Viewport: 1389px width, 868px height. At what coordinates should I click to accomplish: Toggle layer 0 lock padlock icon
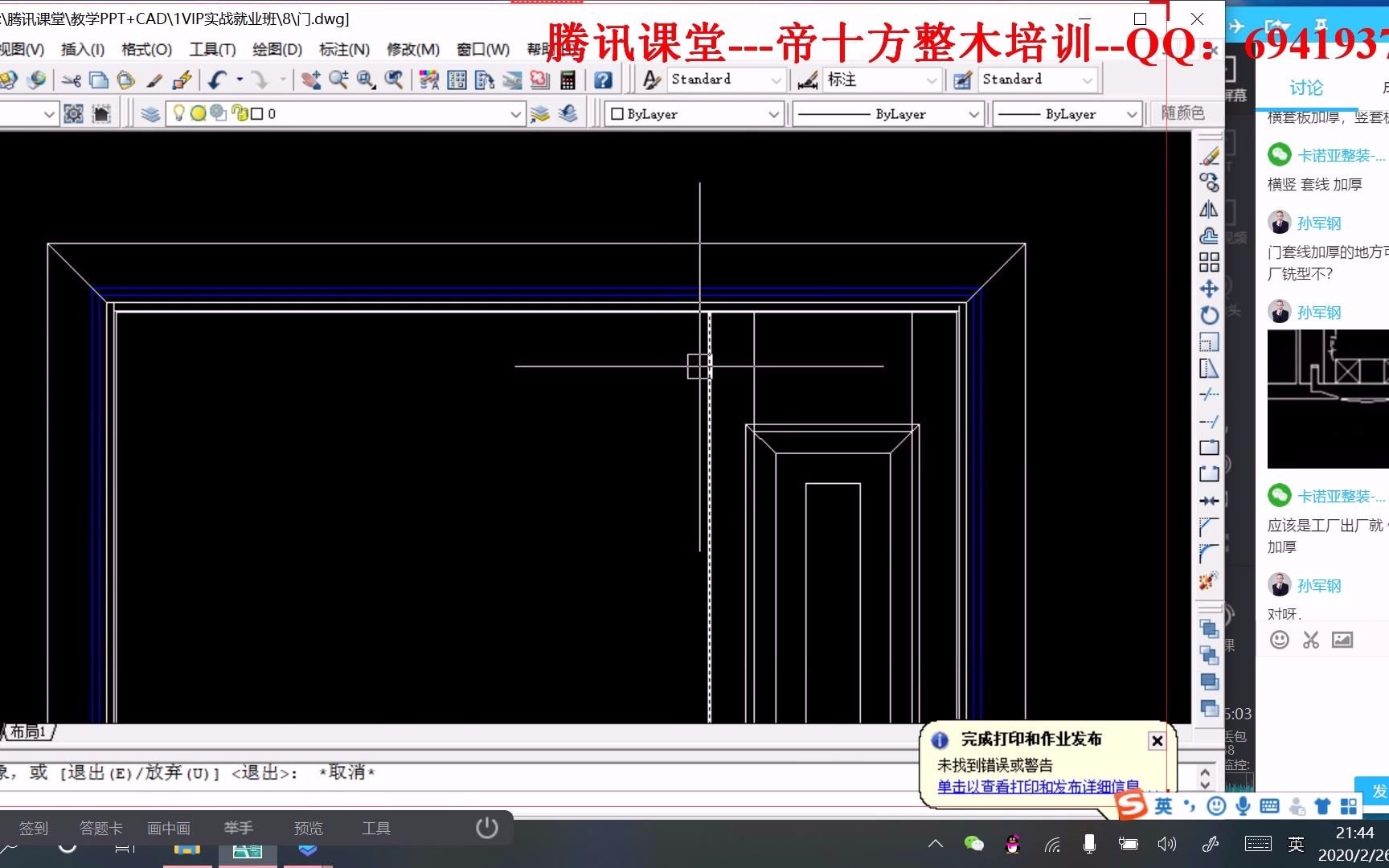239,114
